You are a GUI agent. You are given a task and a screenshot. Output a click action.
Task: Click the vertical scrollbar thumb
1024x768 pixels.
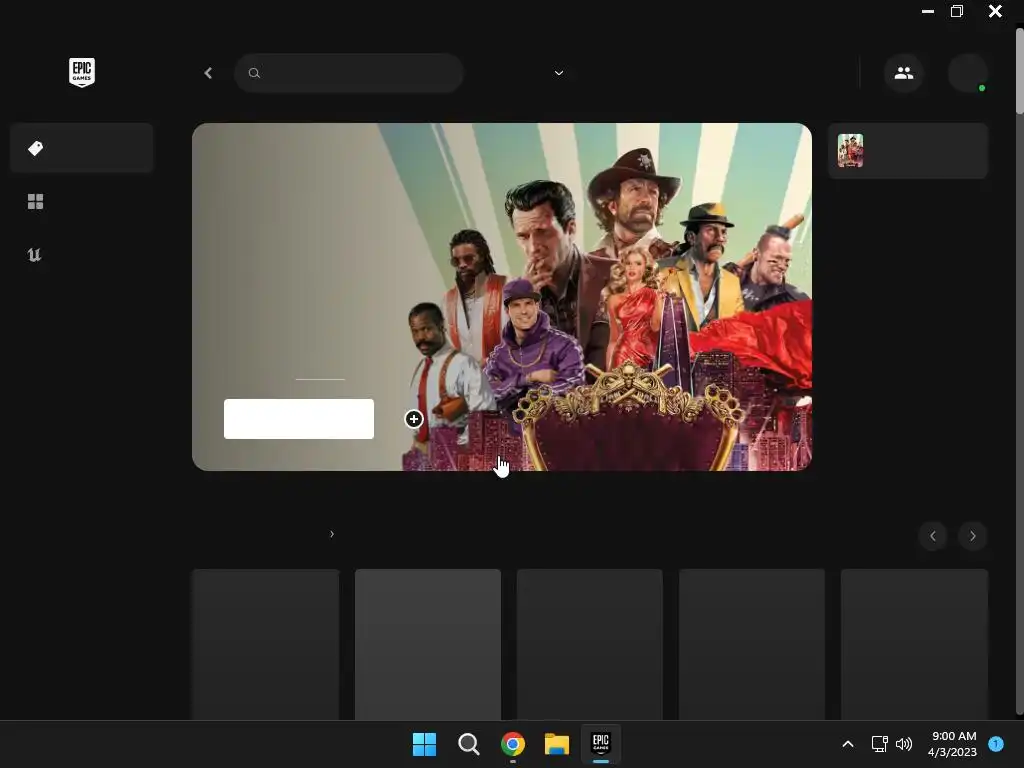tap(1019, 72)
